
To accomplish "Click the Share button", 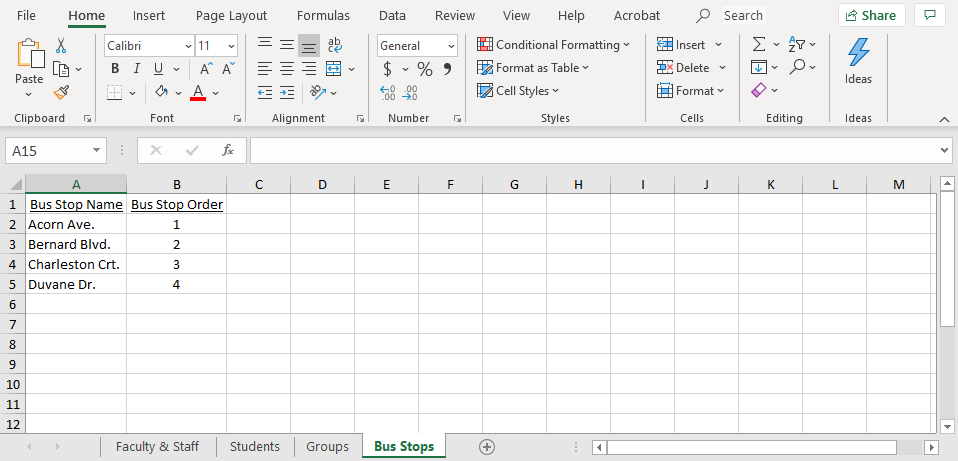I will point(871,15).
